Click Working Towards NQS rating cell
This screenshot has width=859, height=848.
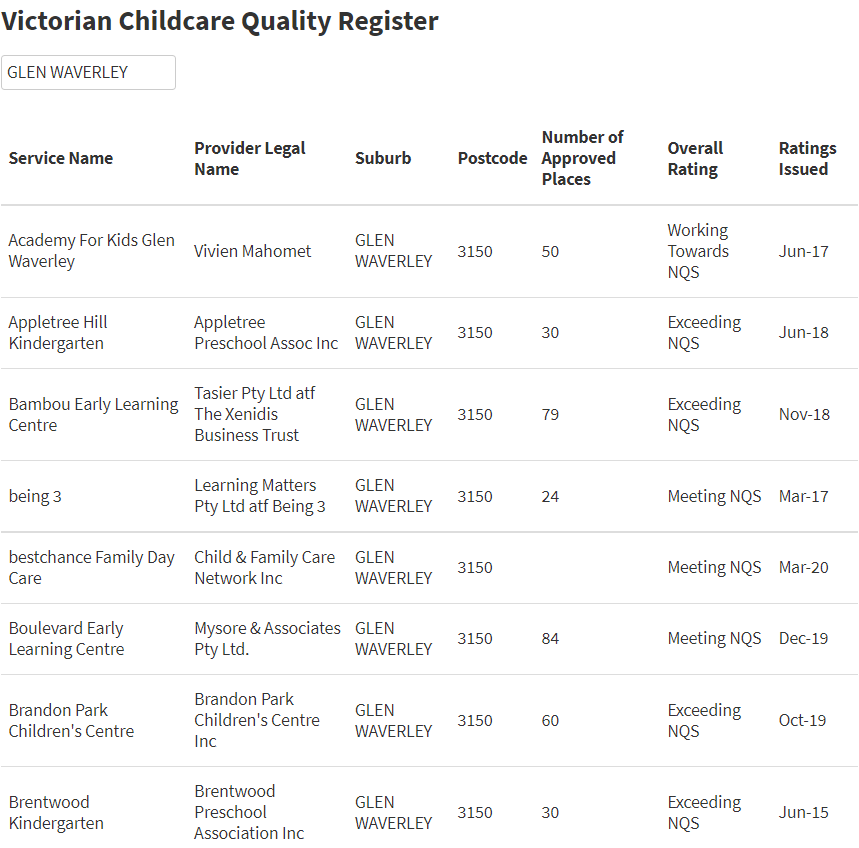[698, 251]
